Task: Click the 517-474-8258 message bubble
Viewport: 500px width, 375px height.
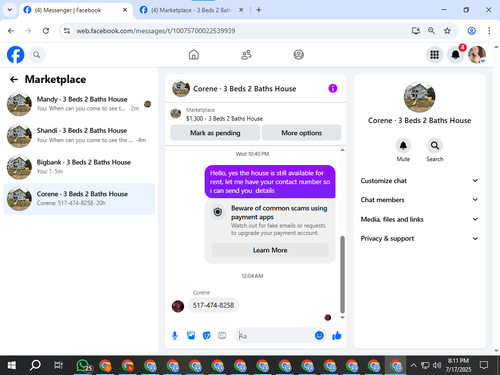Action: point(213,305)
